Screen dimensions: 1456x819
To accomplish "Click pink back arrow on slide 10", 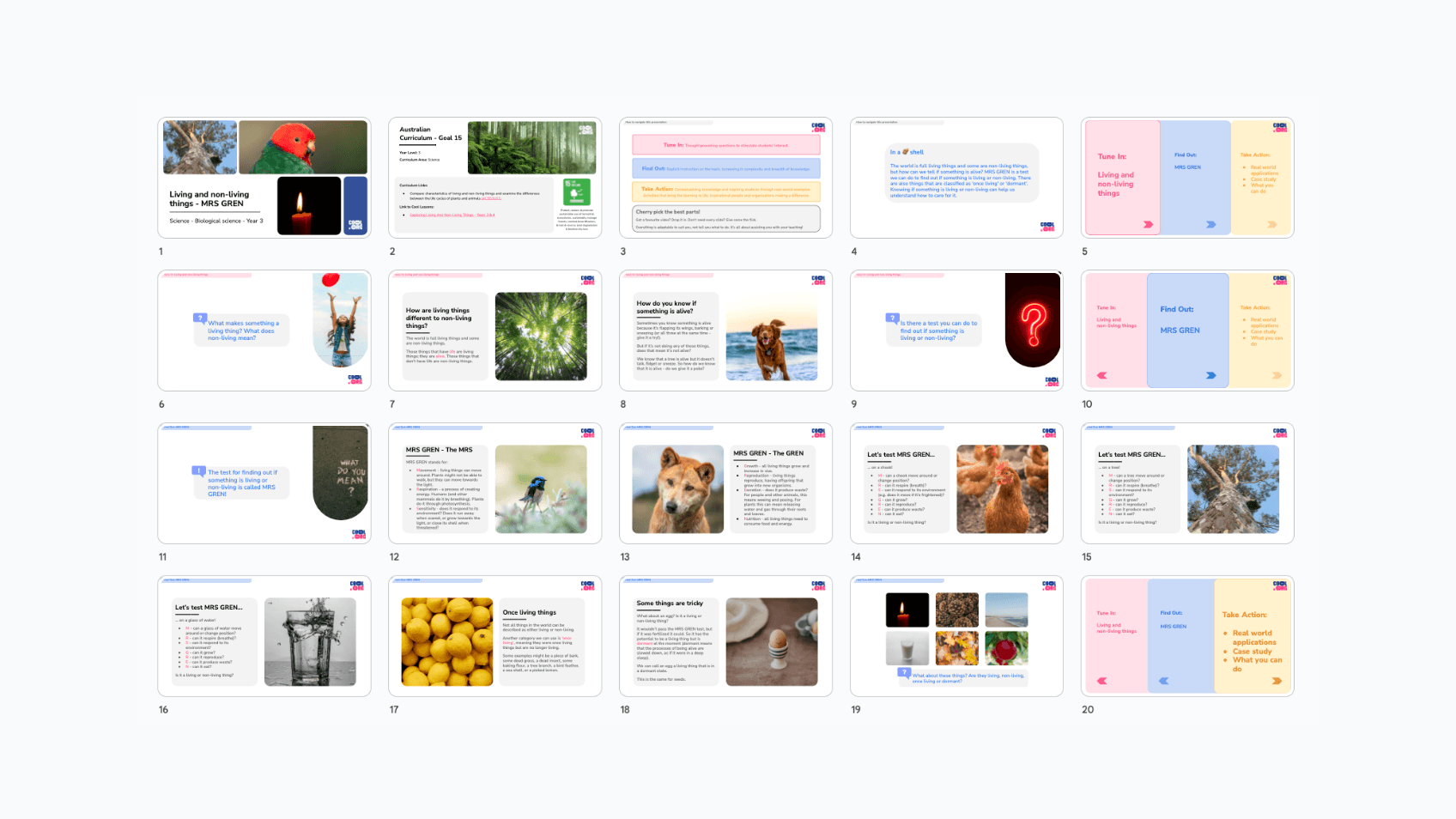I will tap(1102, 375).
